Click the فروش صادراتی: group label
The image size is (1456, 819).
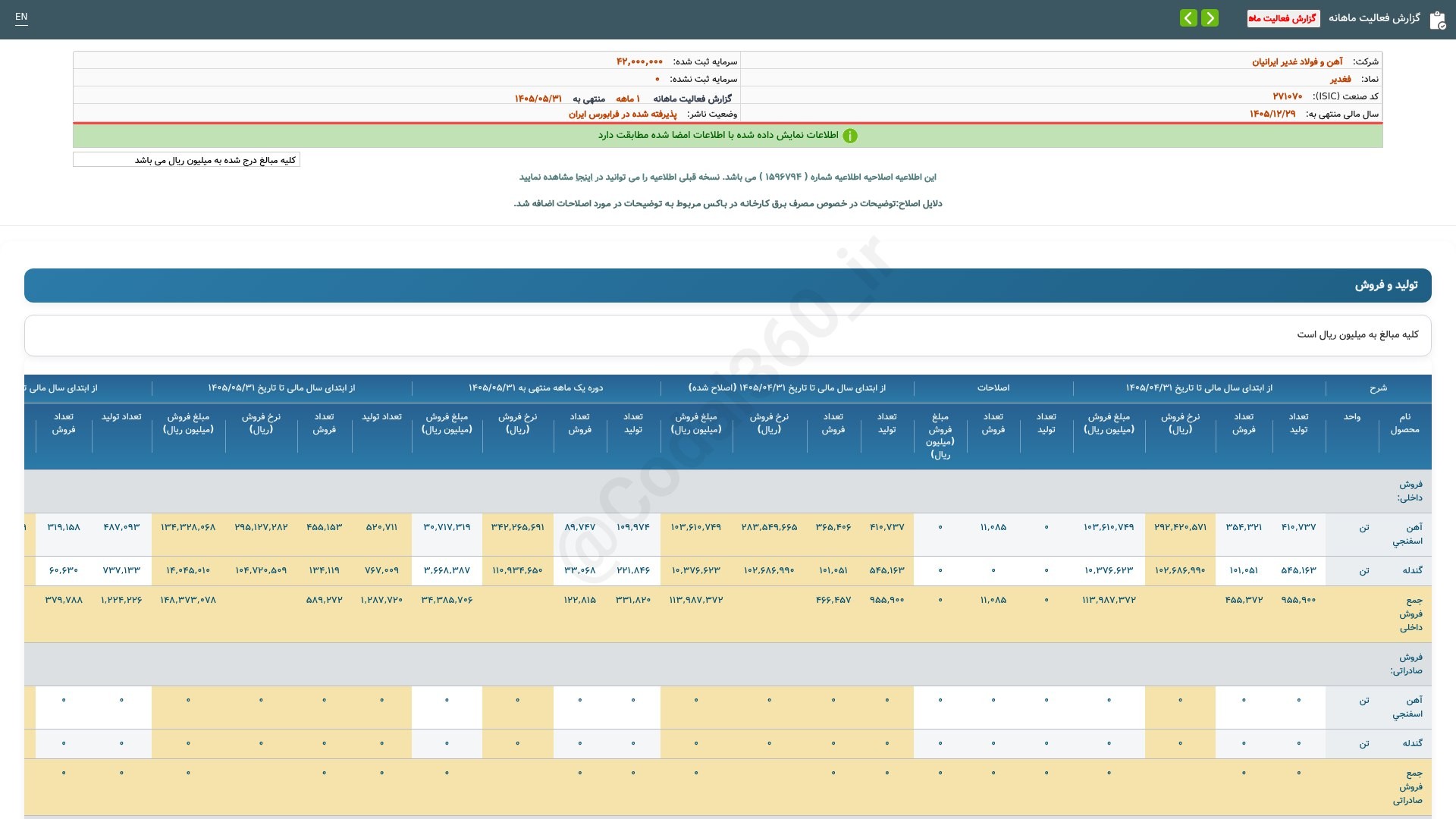pos(1407,664)
